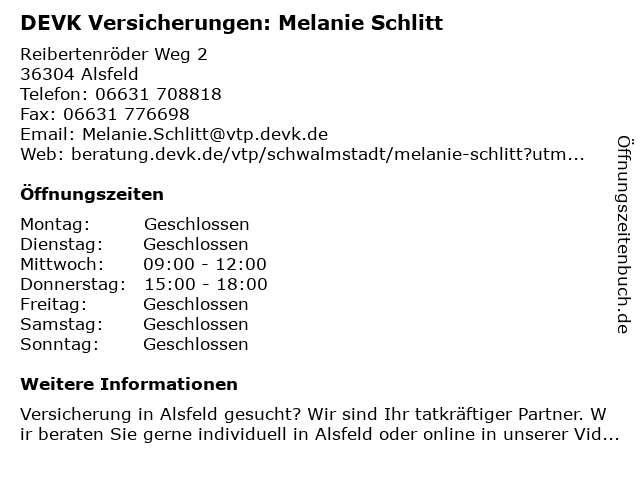Select the Samstag Geschlossen entry

click(134, 324)
